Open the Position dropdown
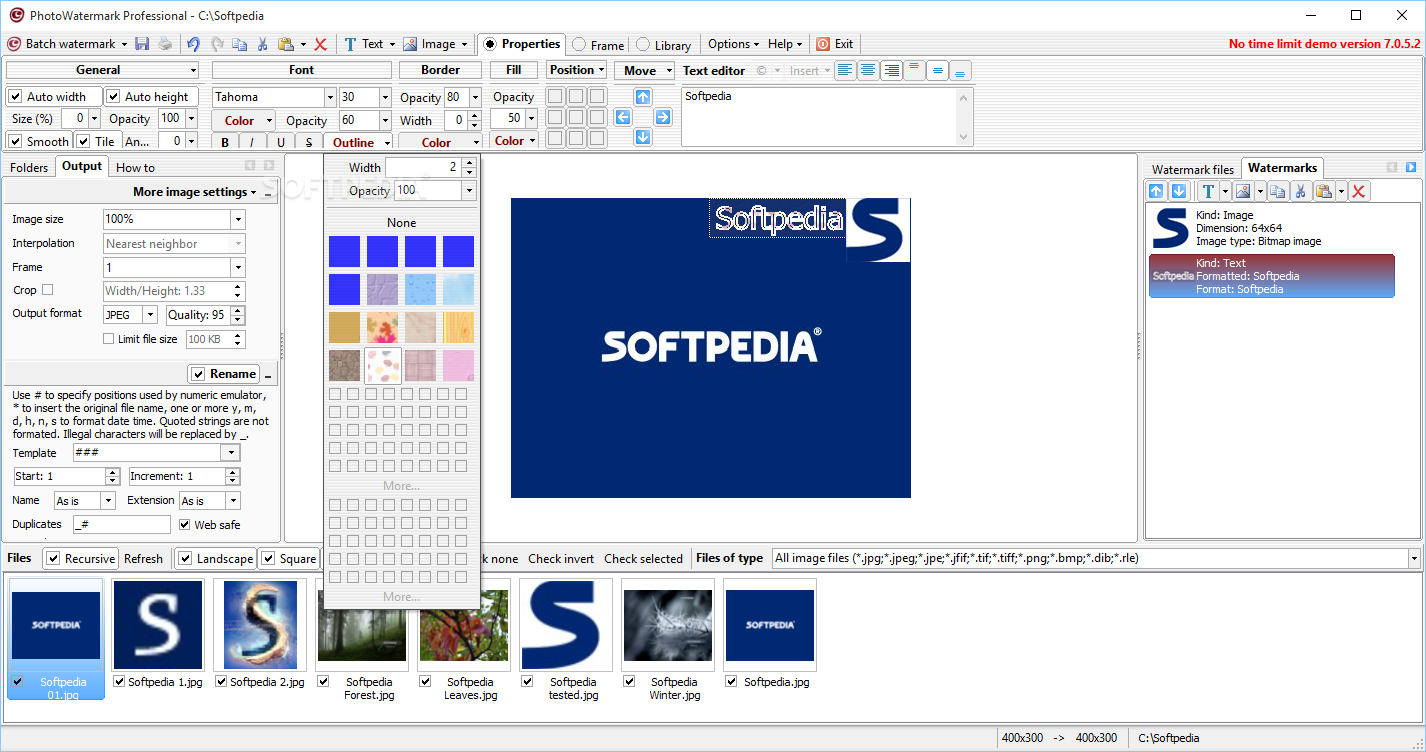 click(x=577, y=70)
